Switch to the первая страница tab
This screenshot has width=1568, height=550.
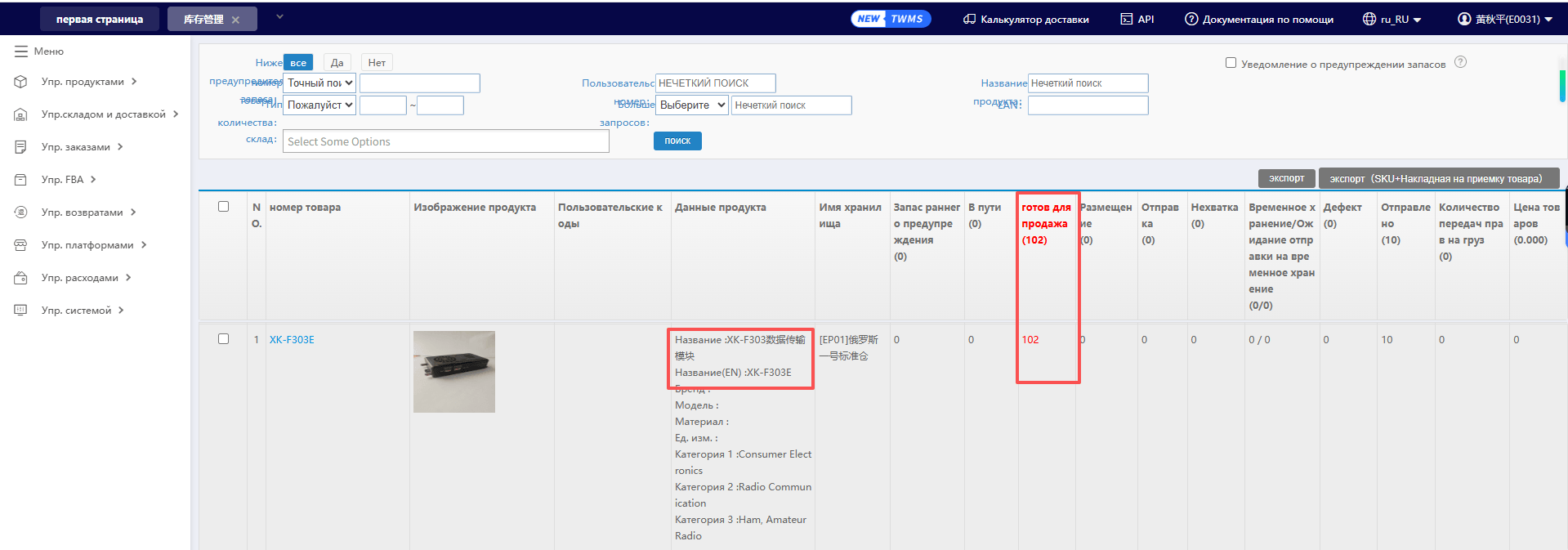(x=100, y=19)
